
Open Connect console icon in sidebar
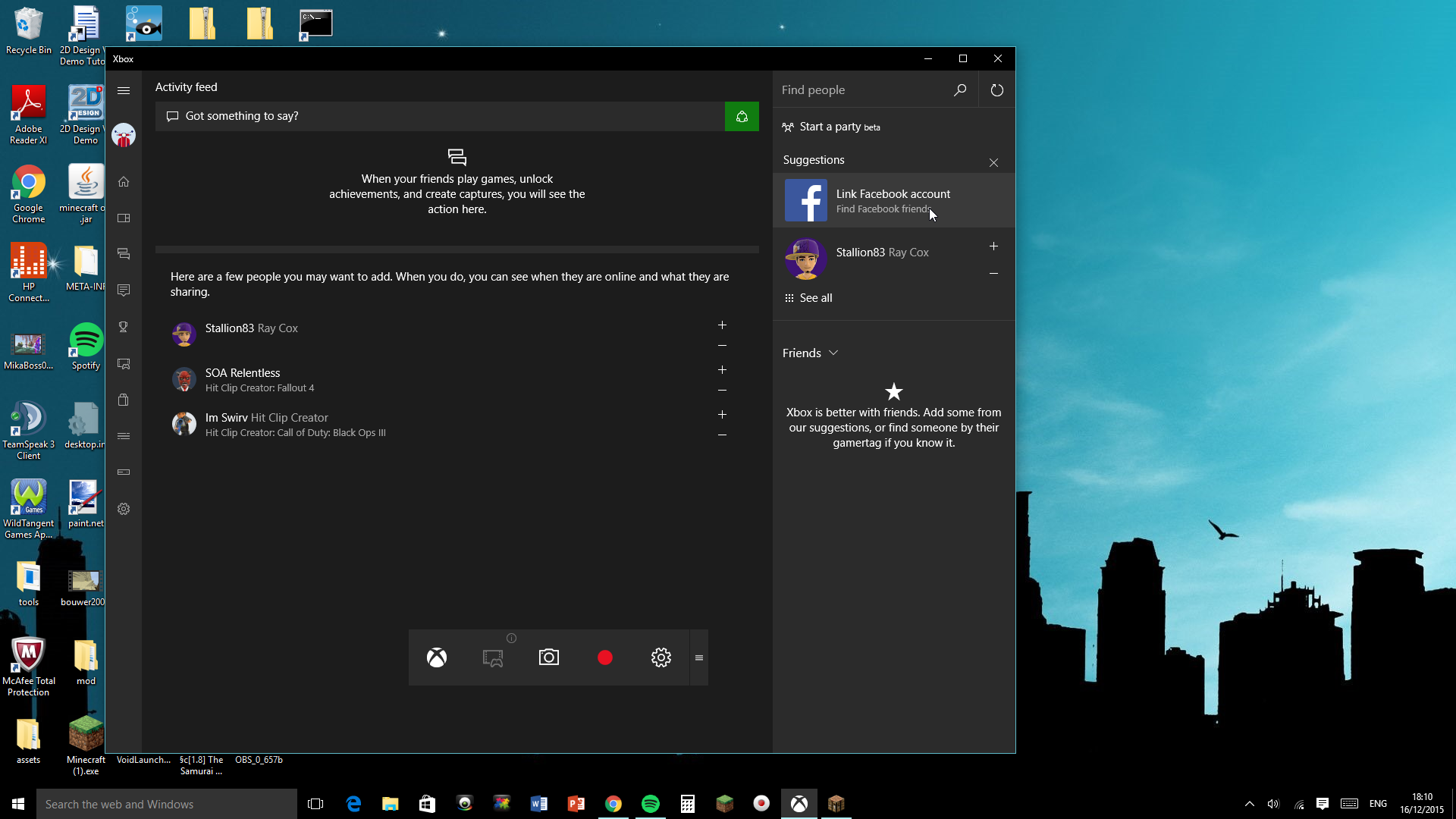[124, 472]
